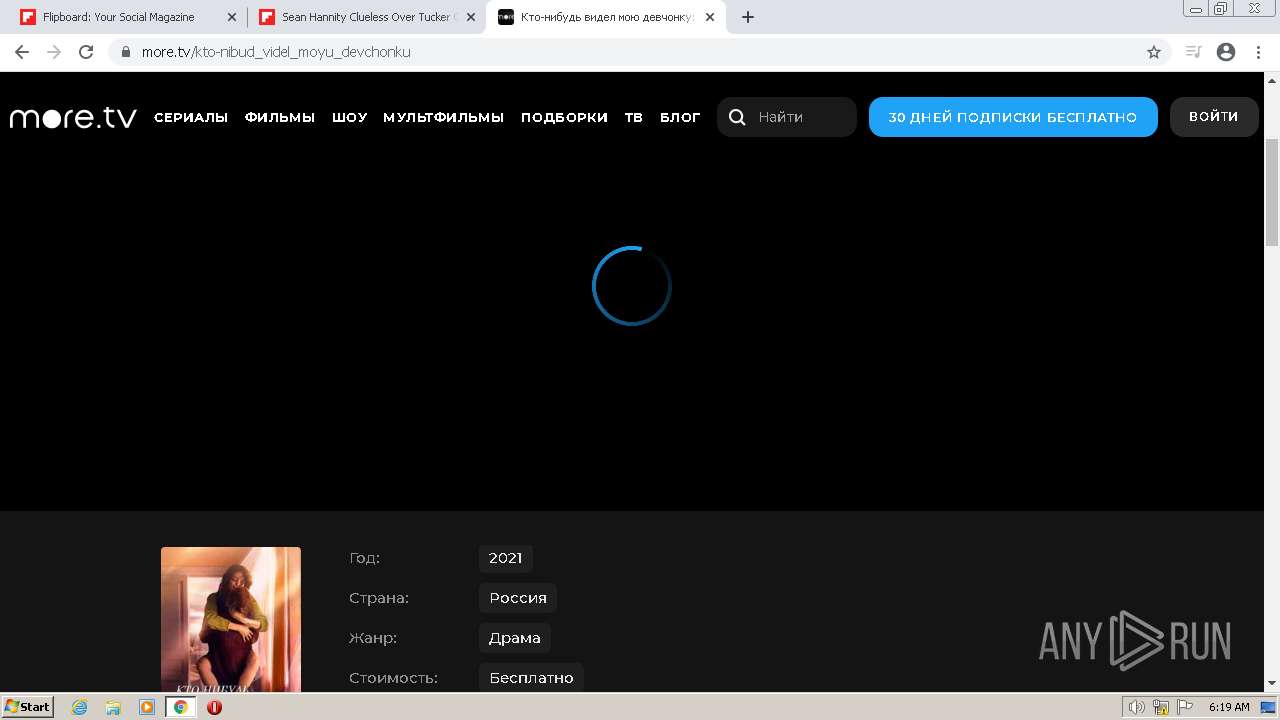Click the Россия country tag
Viewport: 1280px width, 720px height.
point(518,598)
